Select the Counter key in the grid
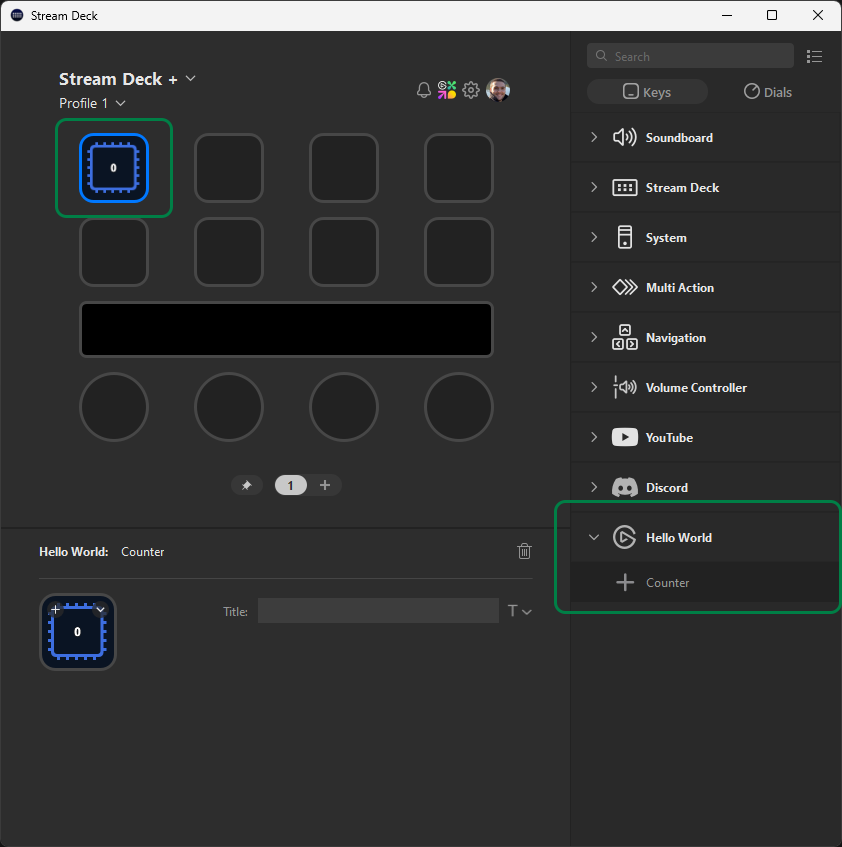Screen dimensions: 842x847 [113, 167]
